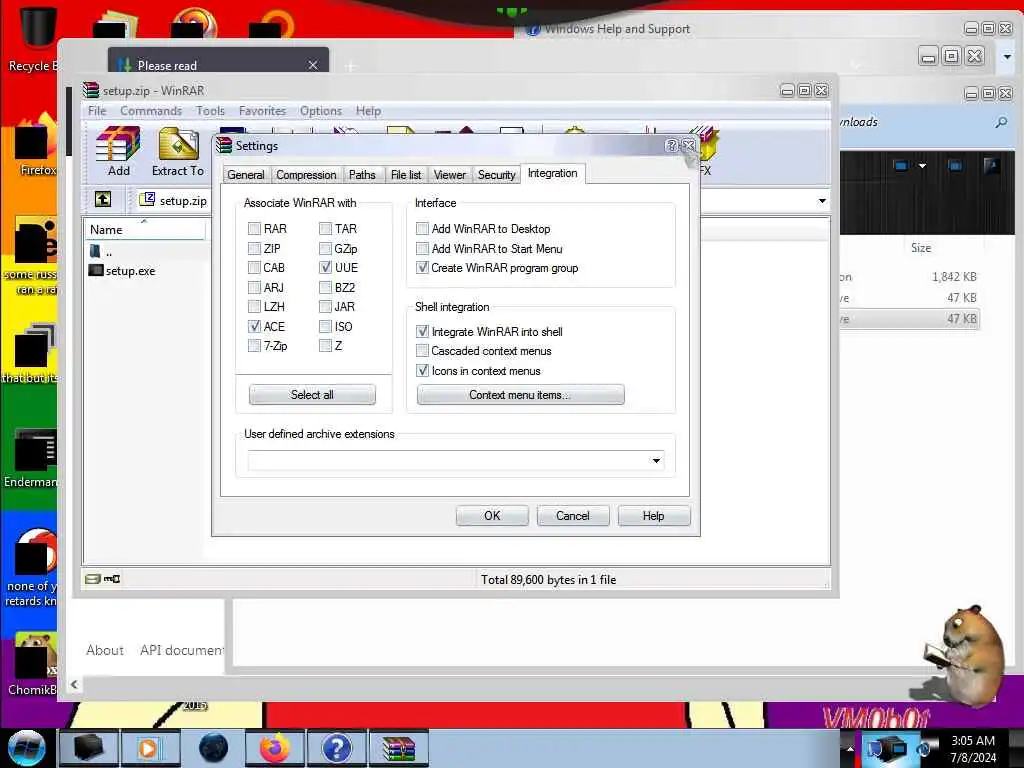Viewport: 1024px width, 768px height.
Task: Click the drive icon in WinRAR status bar
Action: (93, 579)
